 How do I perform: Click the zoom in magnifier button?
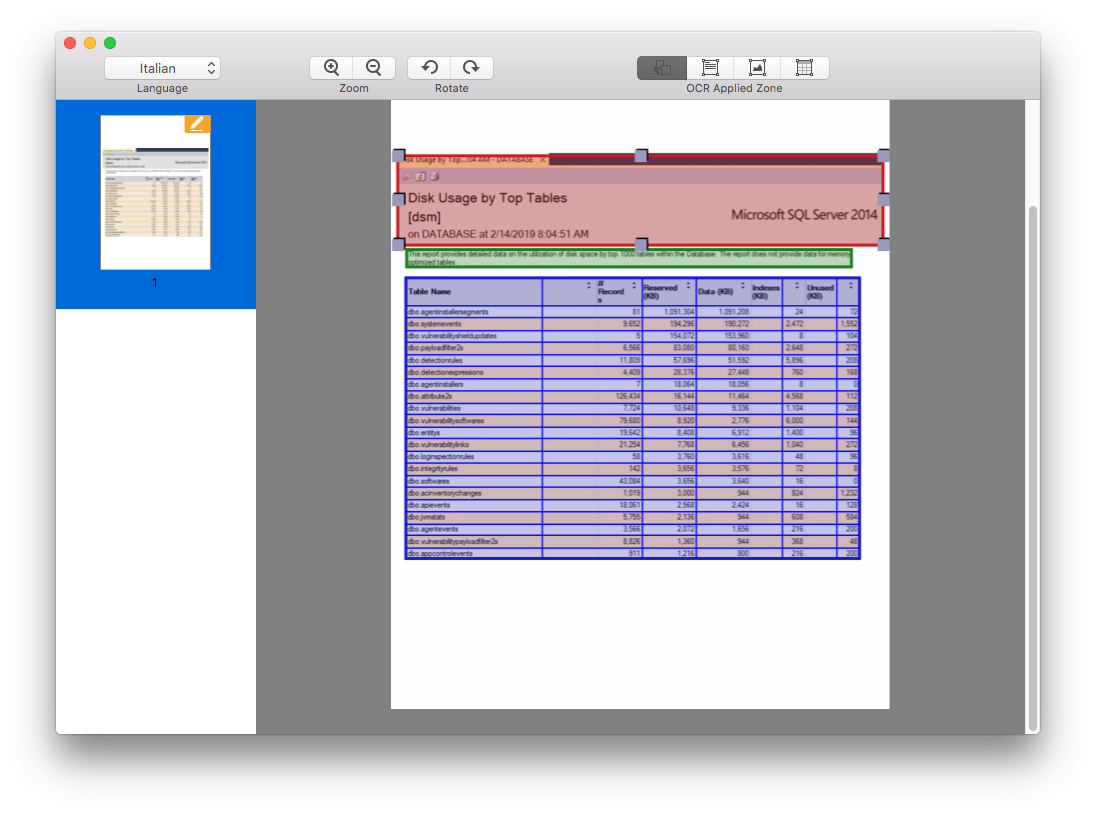331,68
